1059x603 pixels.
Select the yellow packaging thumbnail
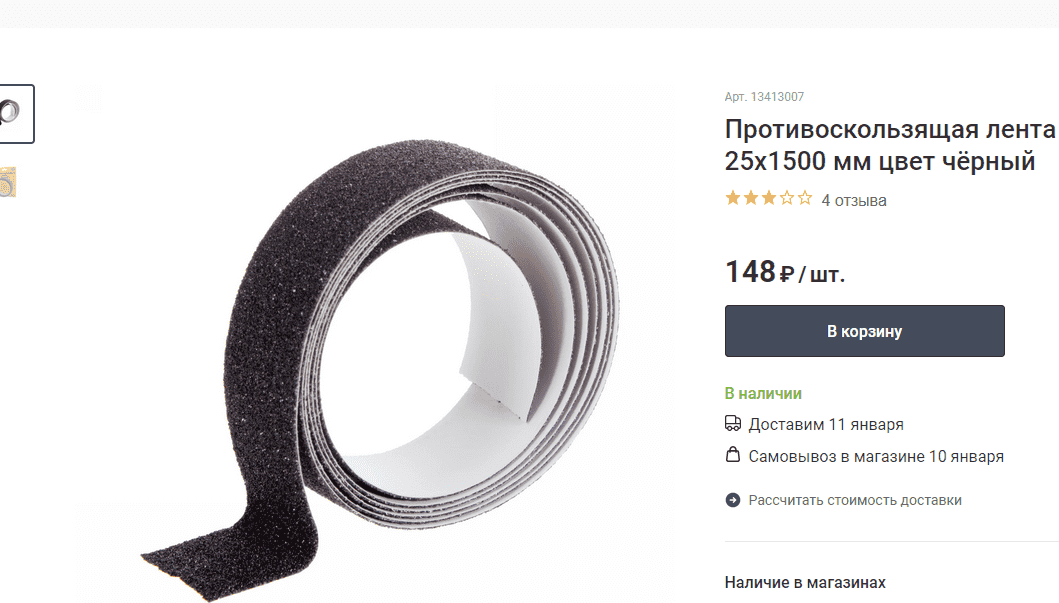coord(7,182)
